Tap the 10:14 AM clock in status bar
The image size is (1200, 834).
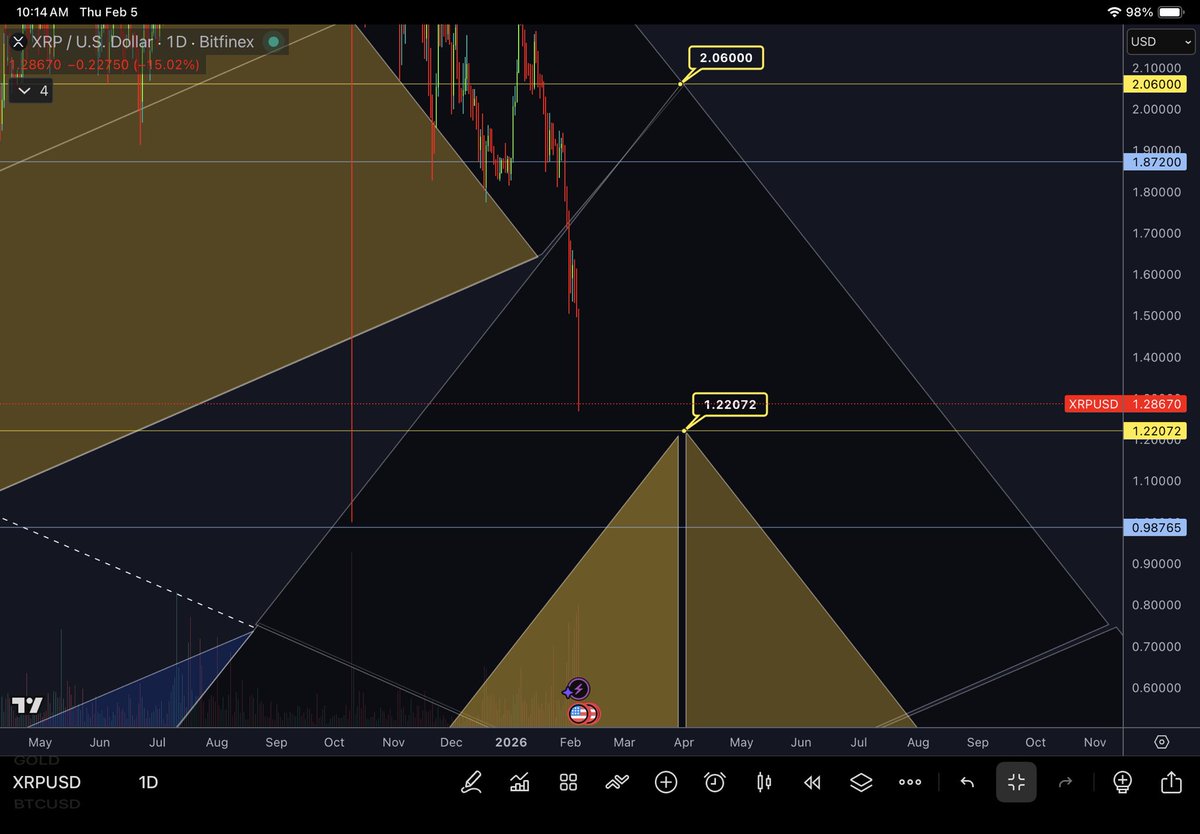[43, 12]
